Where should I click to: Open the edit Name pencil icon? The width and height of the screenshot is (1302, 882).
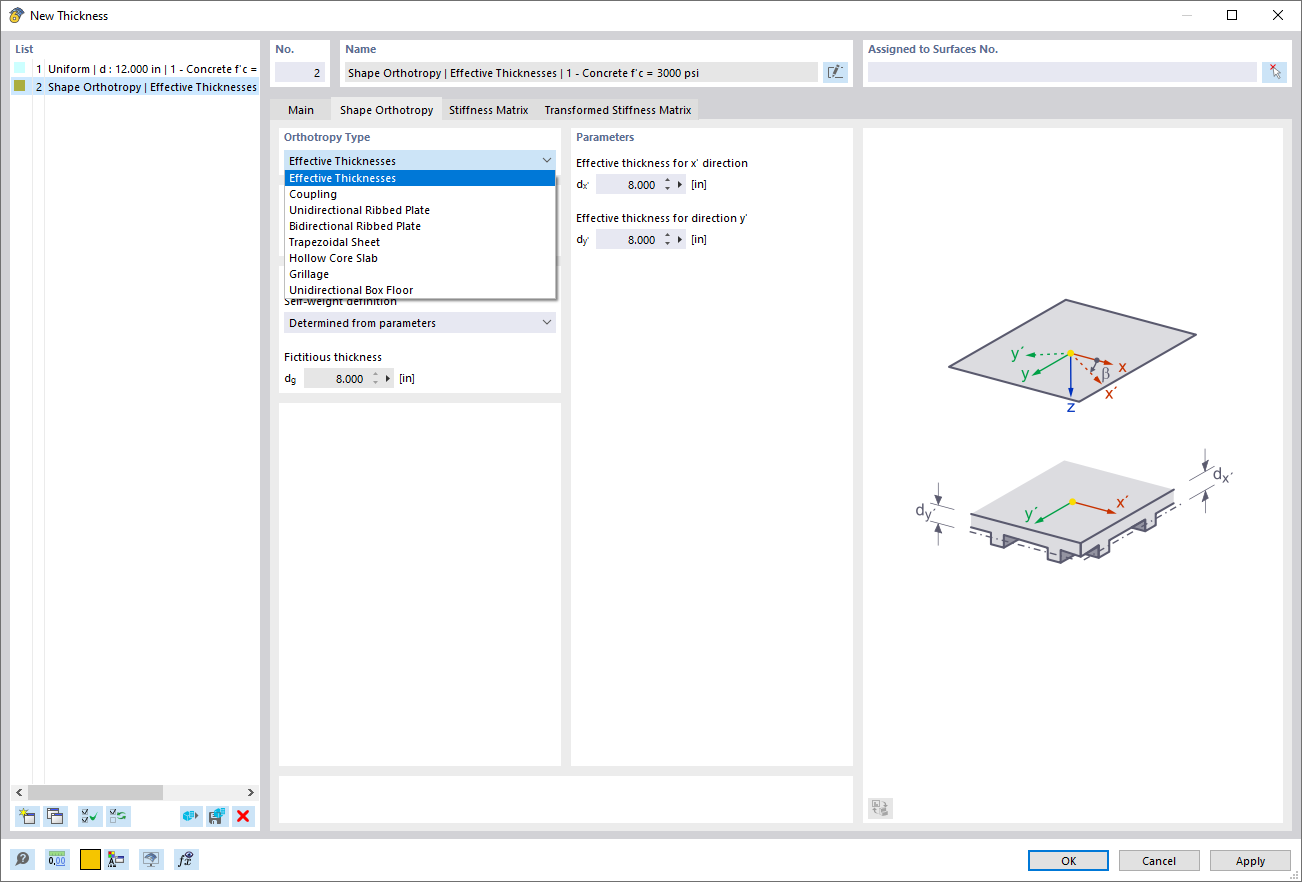(x=835, y=72)
